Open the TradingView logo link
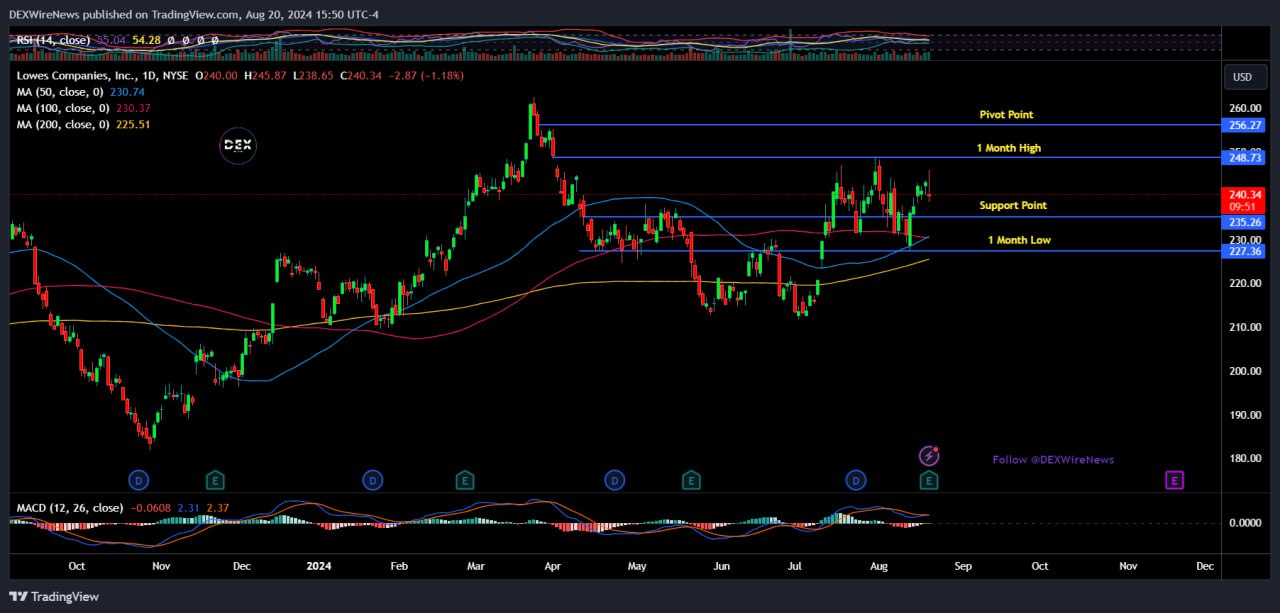The height and width of the screenshot is (613, 1280). pyautogui.click(x=55, y=597)
